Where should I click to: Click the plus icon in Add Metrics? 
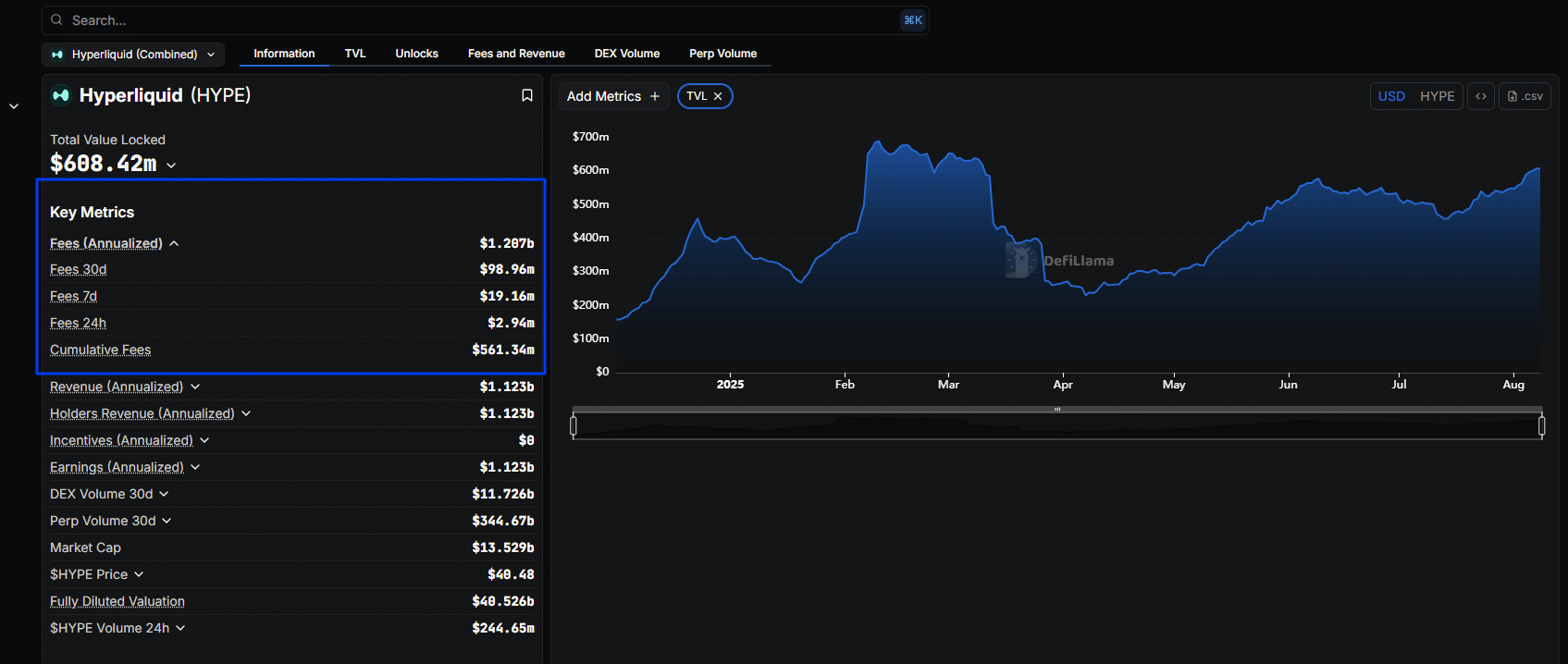[x=655, y=96]
